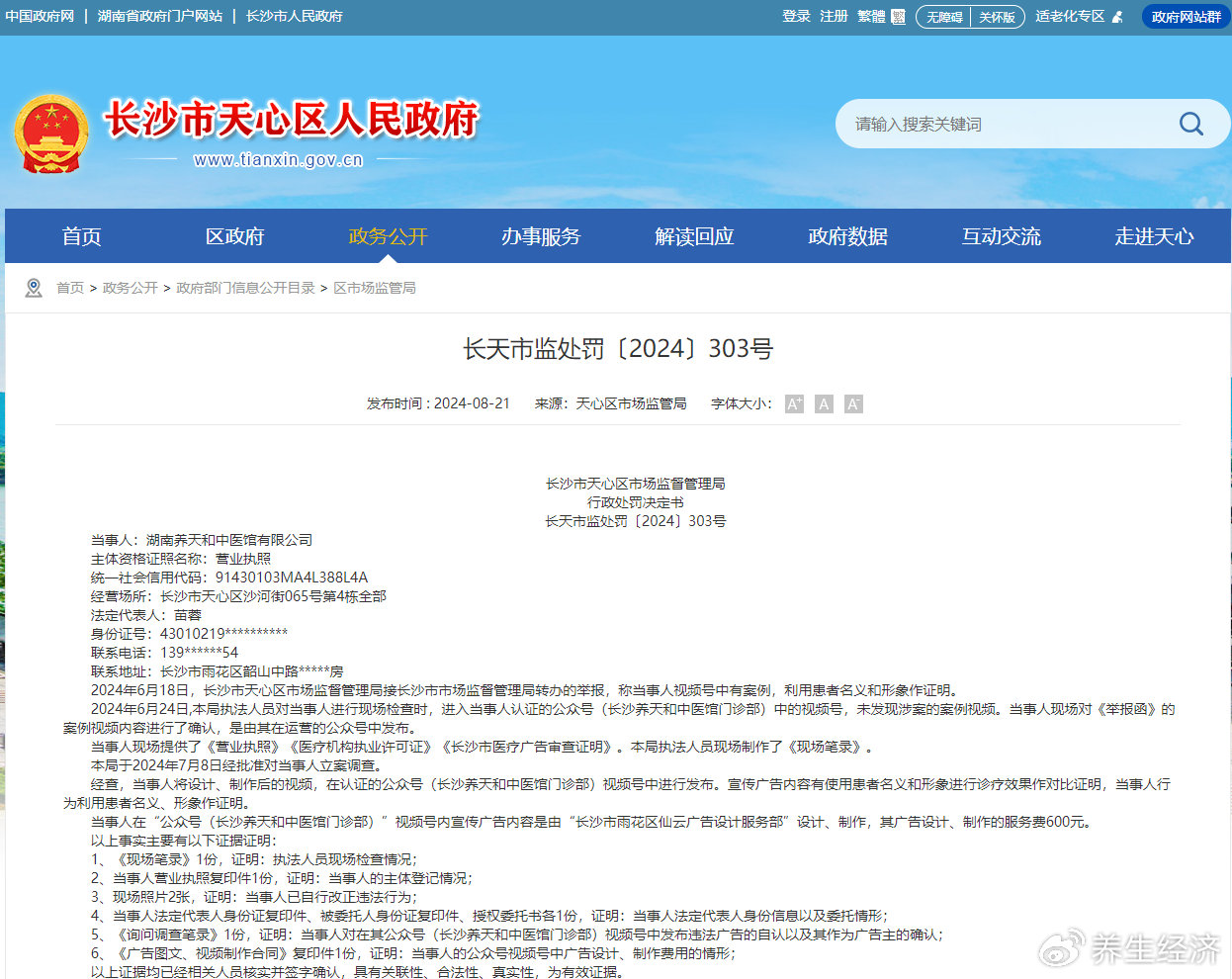Click the breadcrumb location pin icon

point(34,288)
